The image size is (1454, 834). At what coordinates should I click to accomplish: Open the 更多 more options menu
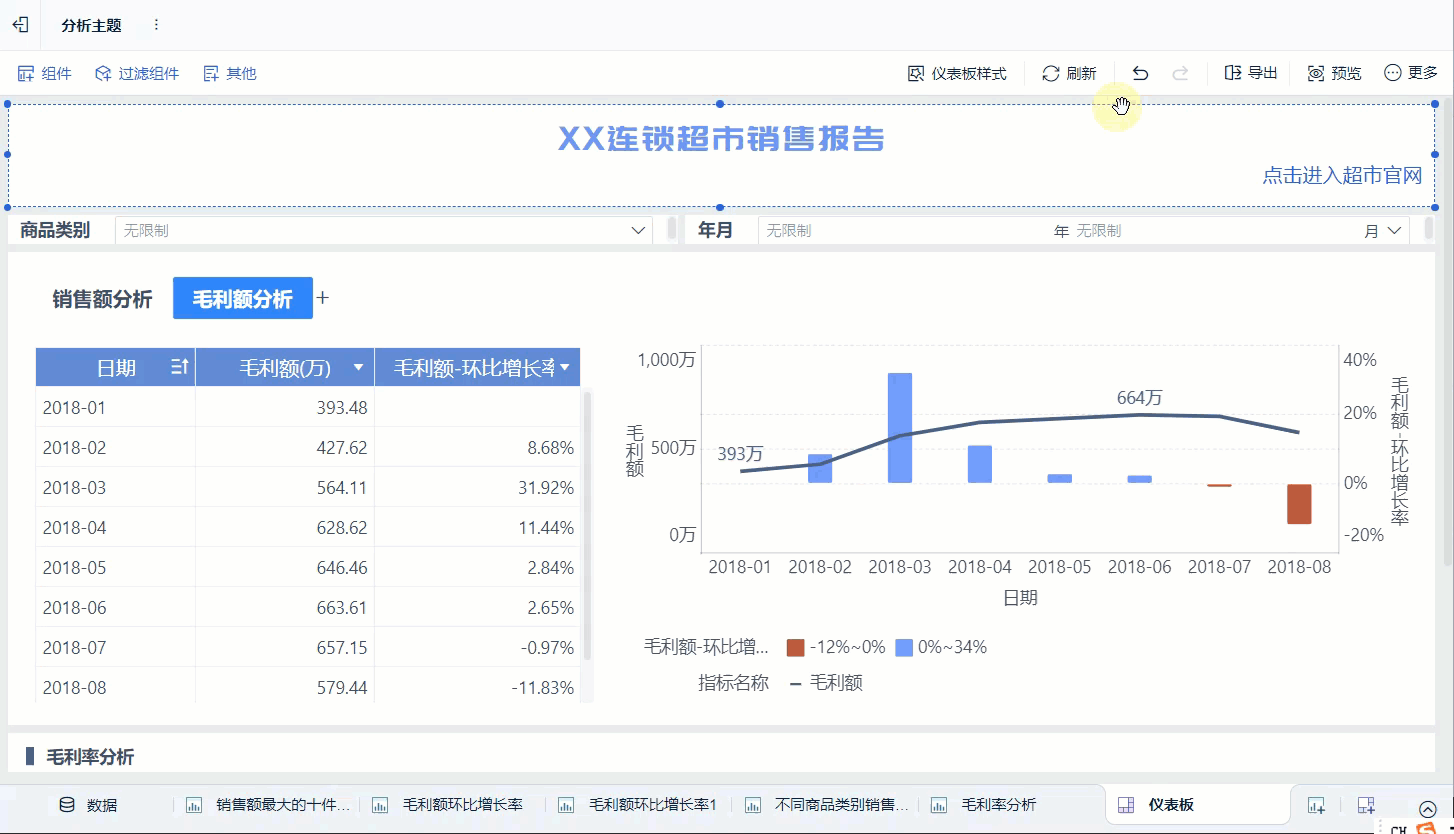[1410, 73]
